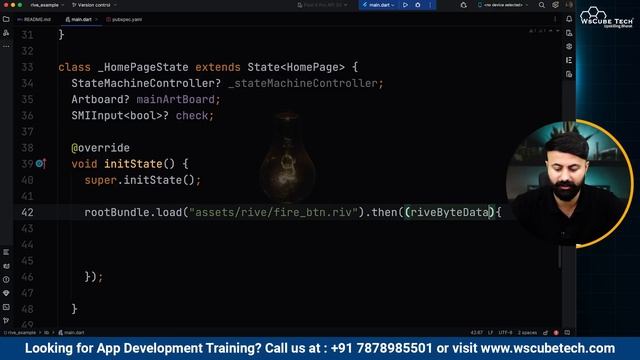The height and width of the screenshot is (360, 640).
Task: Click the empty line 44 in editor
Action: 286,244
